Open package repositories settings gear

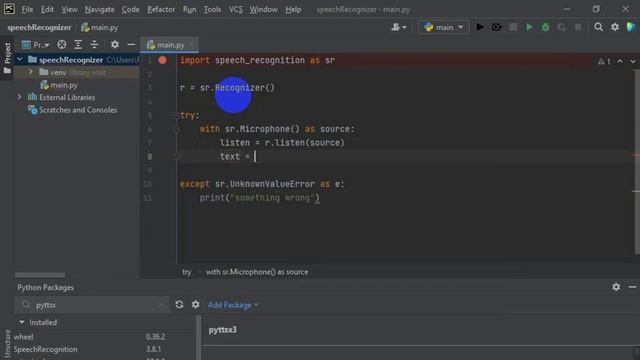click(196, 304)
